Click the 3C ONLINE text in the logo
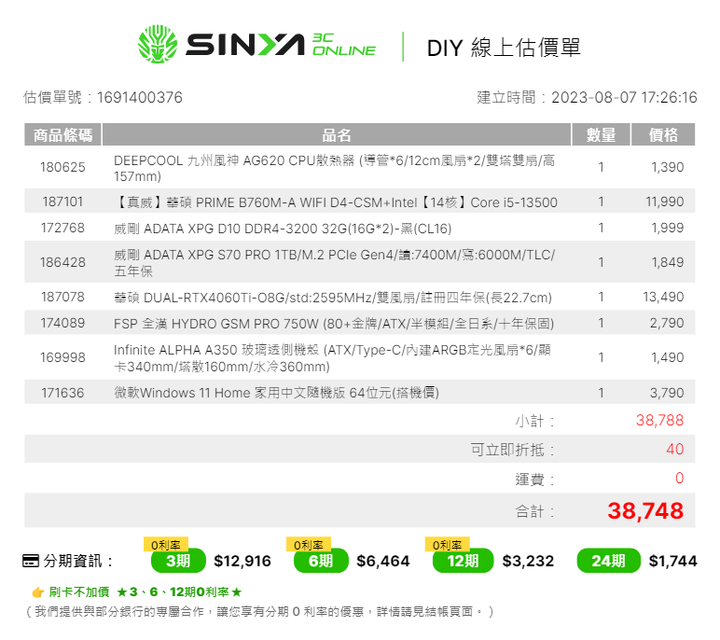 tap(344, 45)
